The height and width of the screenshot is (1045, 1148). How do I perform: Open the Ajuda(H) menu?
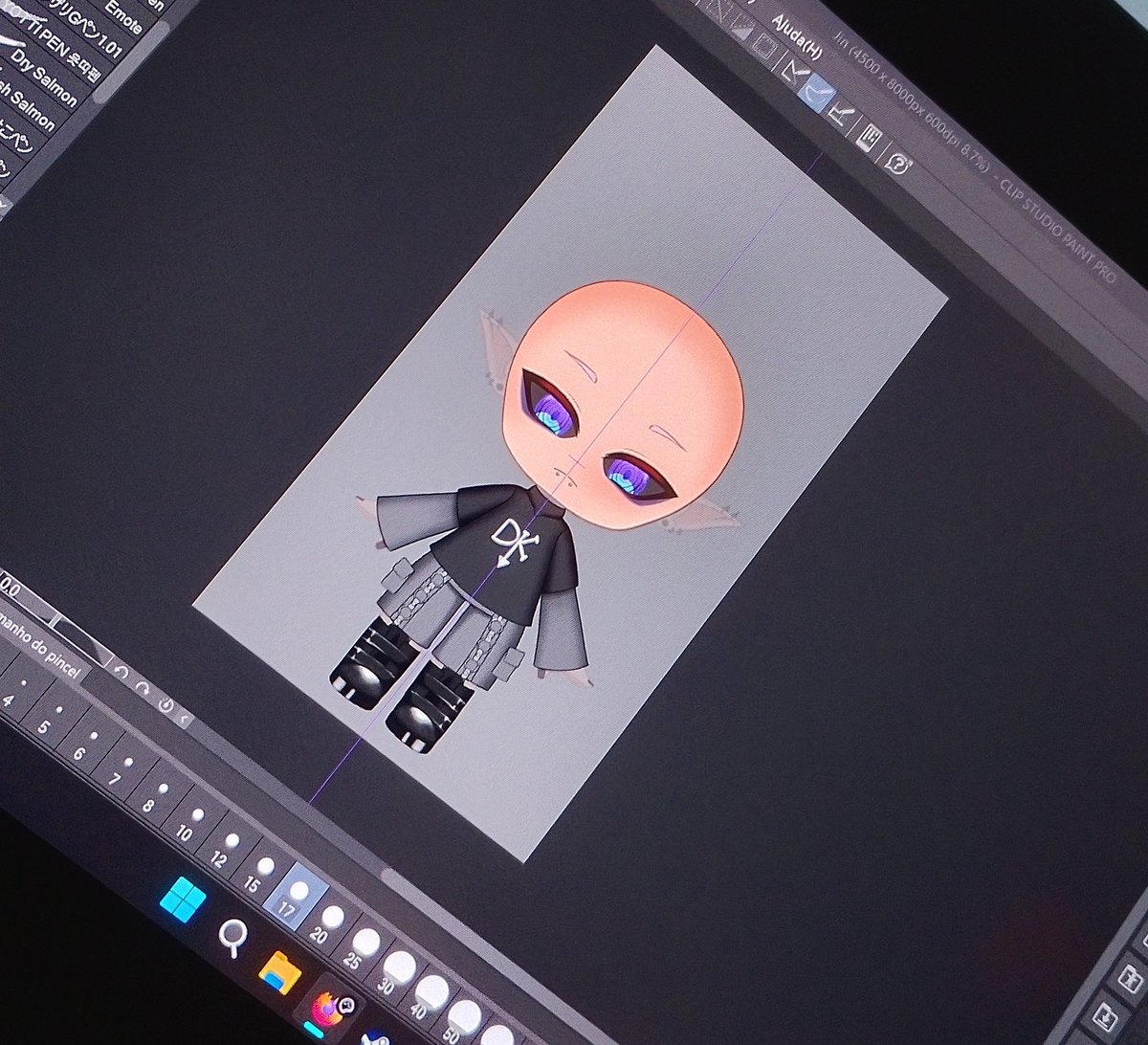click(797, 39)
